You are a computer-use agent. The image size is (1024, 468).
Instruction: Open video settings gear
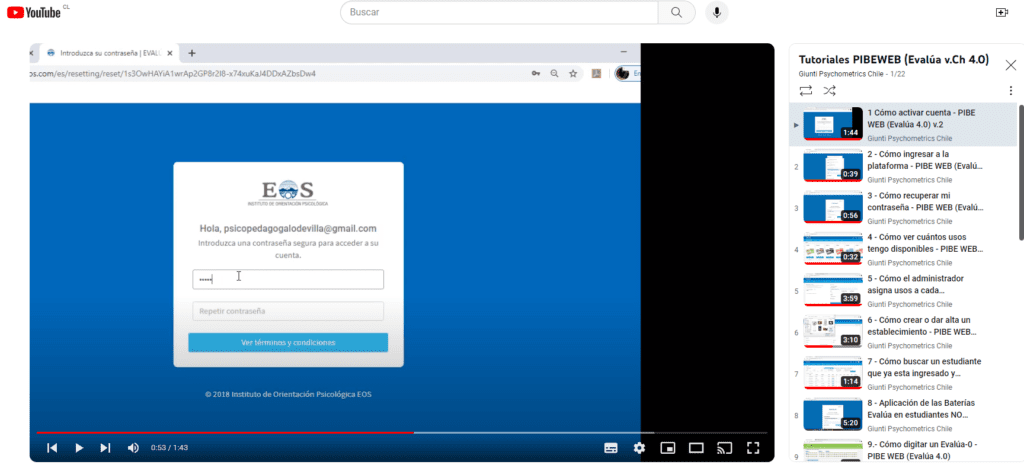coord(639,448)
